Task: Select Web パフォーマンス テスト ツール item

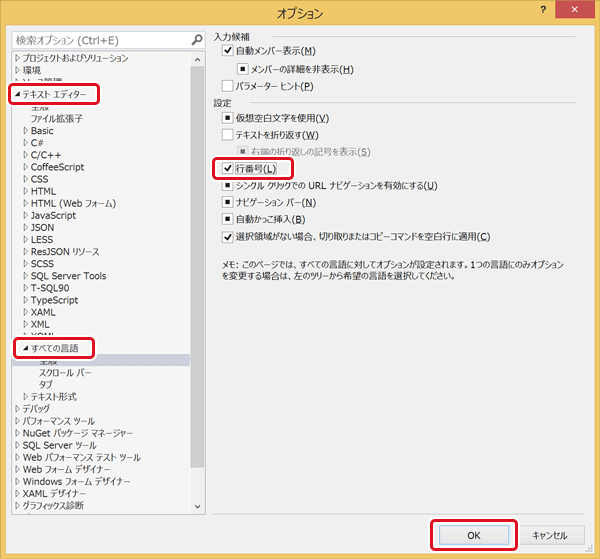Action: [x=82, y=457]
